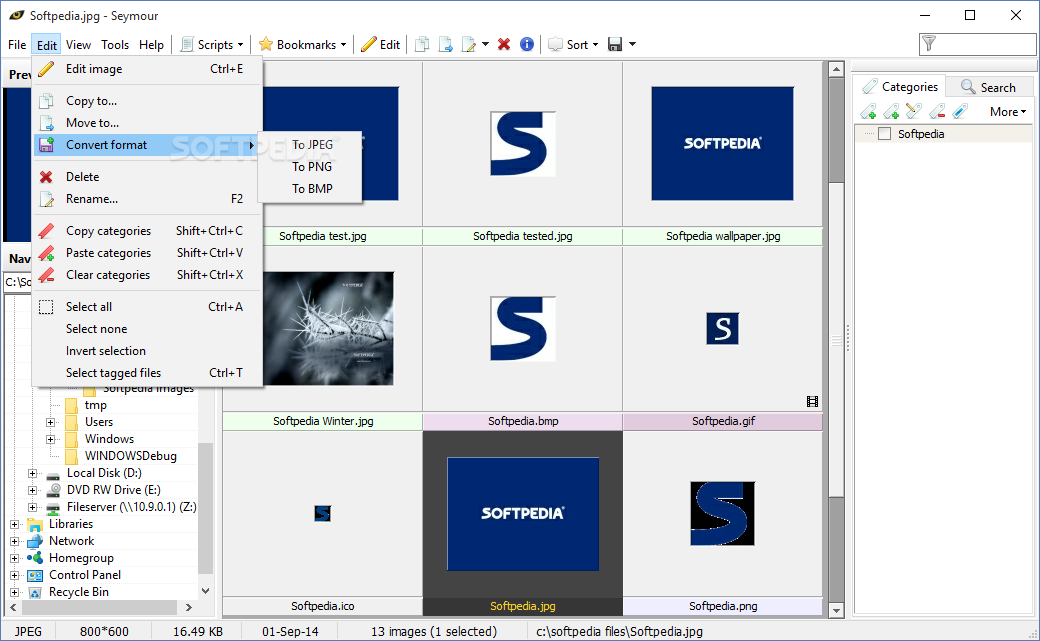Open the File menu

[x=17, y=44]
